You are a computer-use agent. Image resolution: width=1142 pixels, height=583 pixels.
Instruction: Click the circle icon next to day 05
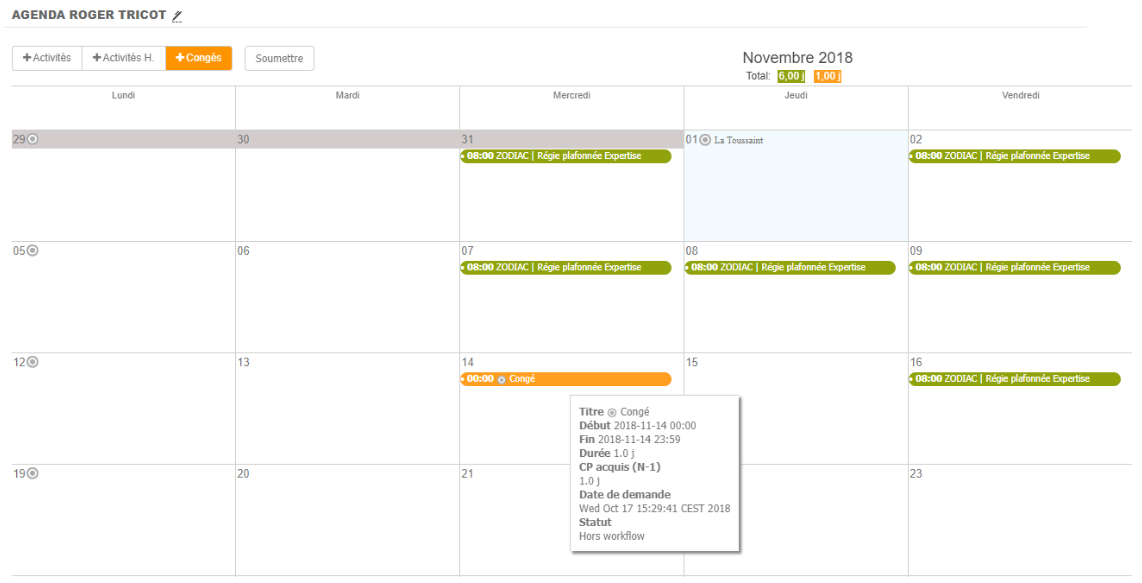pyautogui.click(x=33, y=251)
